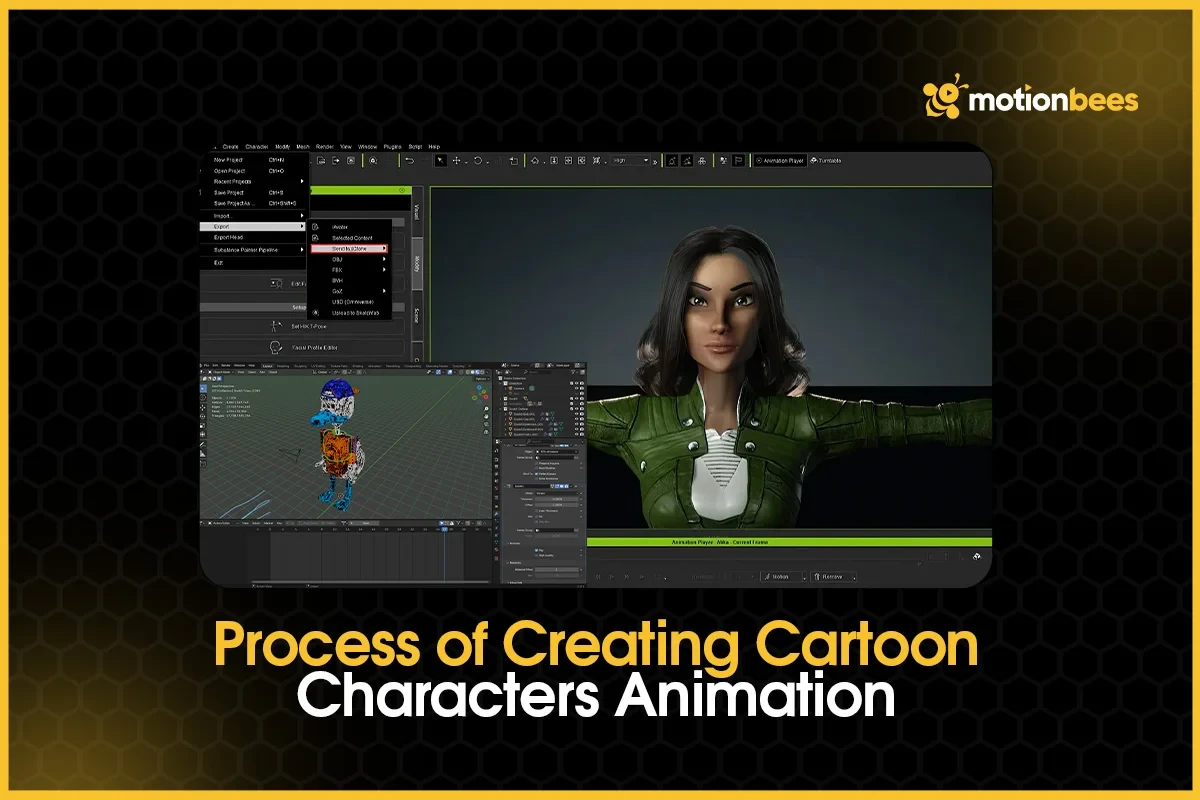Hide the Camera object with its eye toggle
Viewport: 1200px width, 800px height.
pyautogui.click(x=576, y=389)
